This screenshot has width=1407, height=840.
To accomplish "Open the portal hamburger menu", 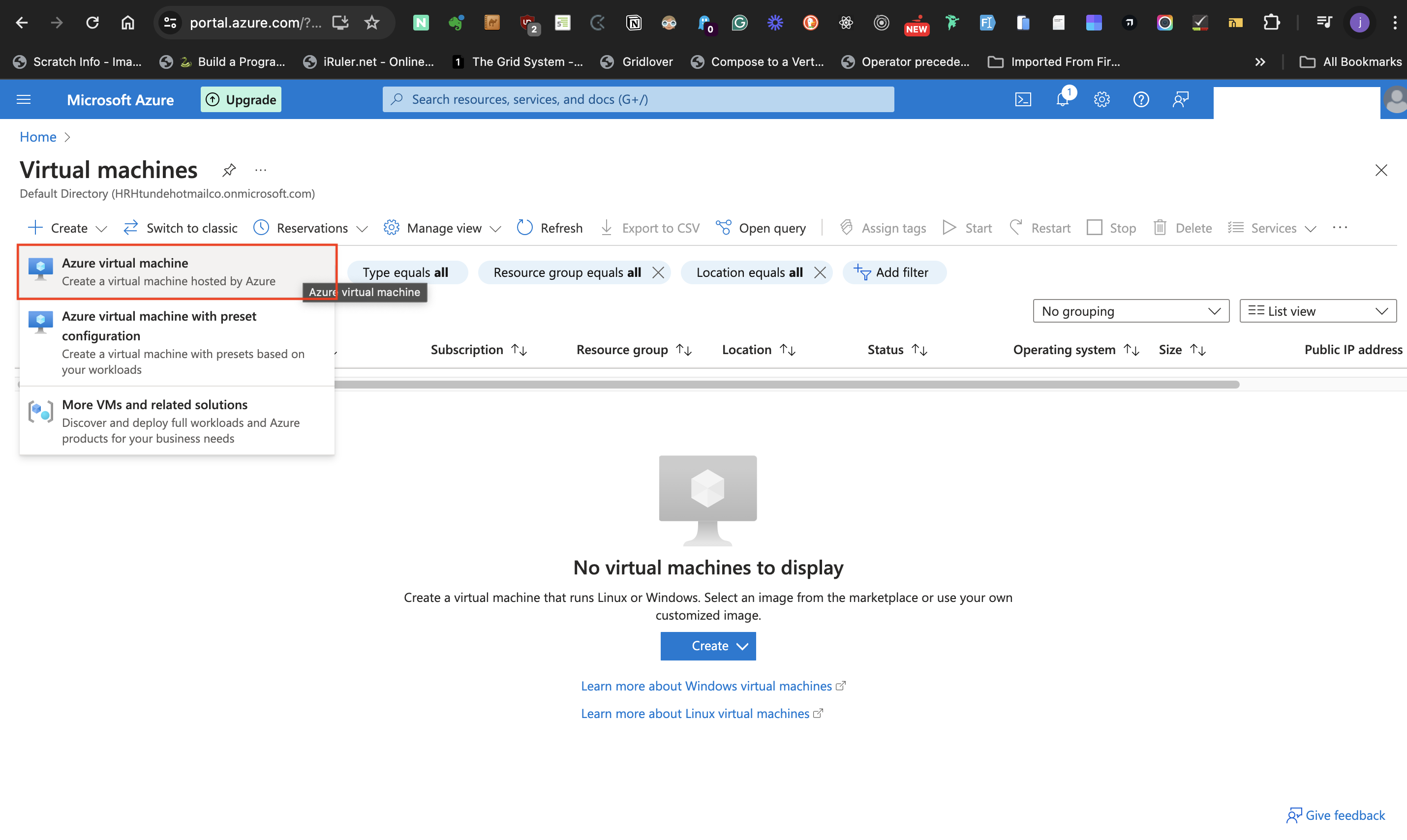I will pyautogui.click(x=23, y=99).
